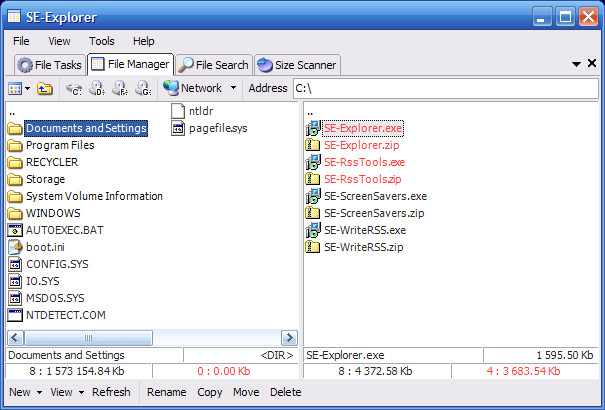
Task: Select the Storage folder icon
Action: 15,179
